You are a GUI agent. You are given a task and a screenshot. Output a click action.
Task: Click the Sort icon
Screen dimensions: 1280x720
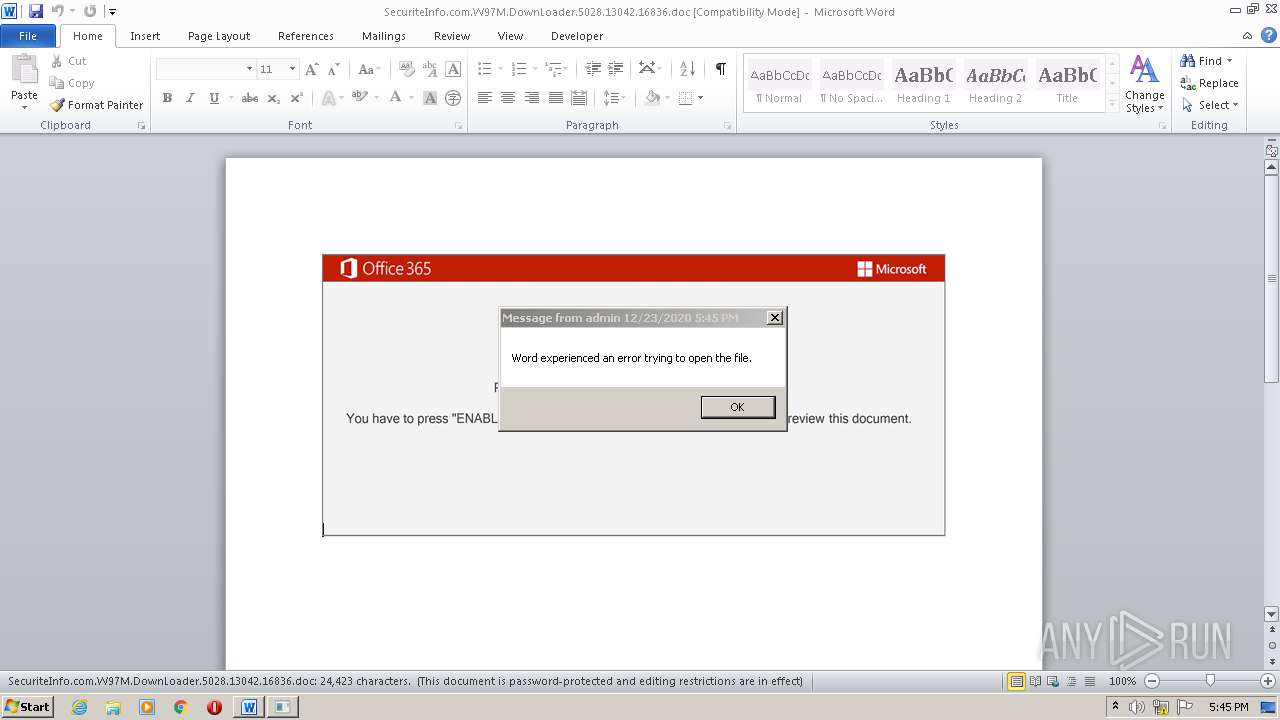(x=687, y=69)
